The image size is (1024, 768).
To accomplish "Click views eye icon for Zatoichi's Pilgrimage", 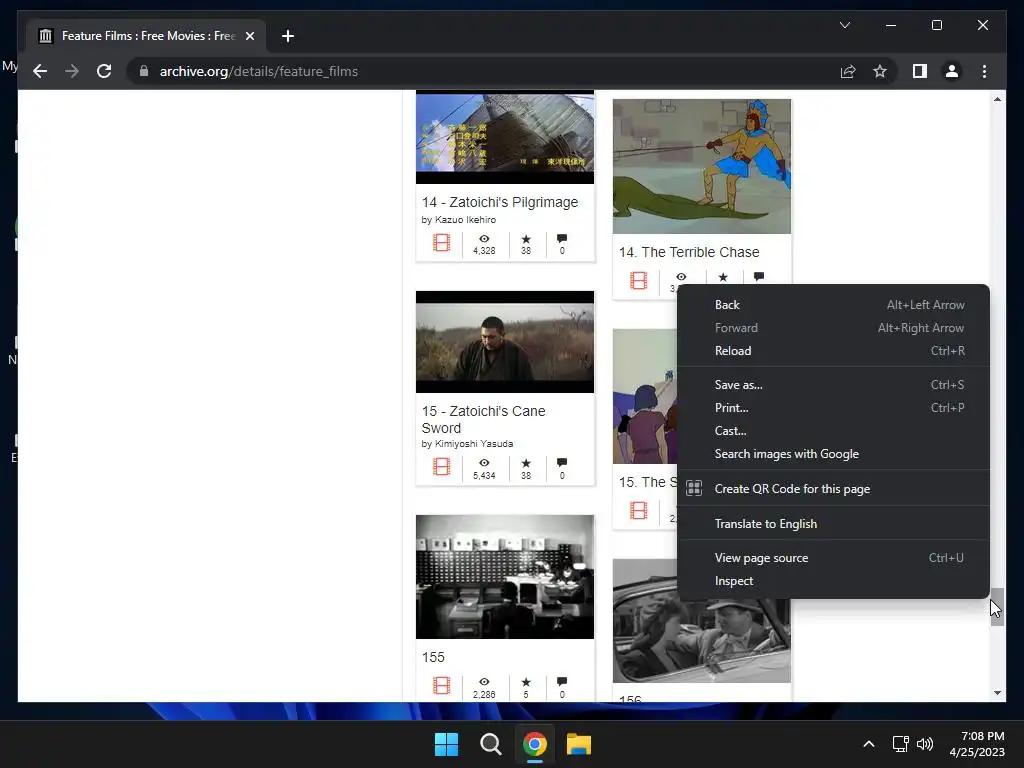I will pos(484,239).
